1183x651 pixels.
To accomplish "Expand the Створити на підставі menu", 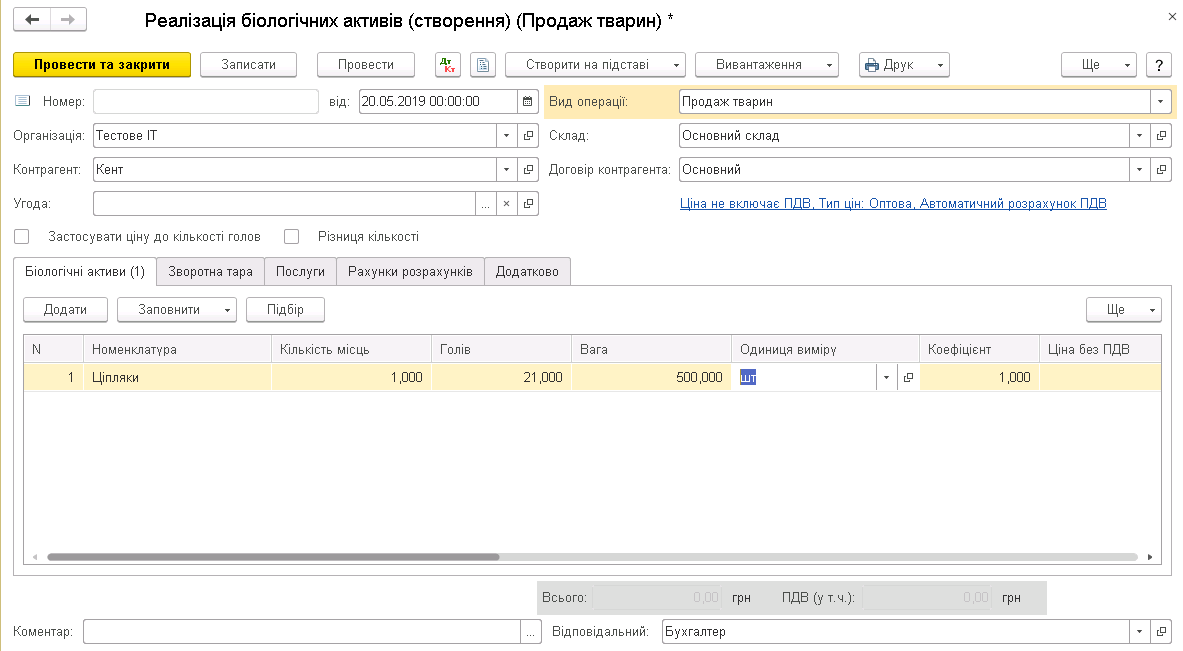I will pos(595,64).
